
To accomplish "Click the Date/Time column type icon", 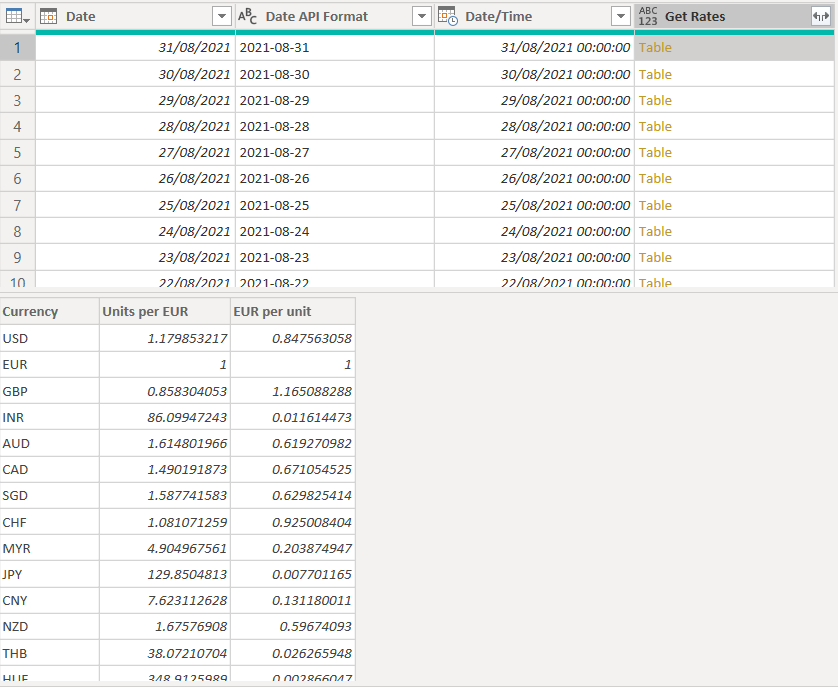I will coord(447,17).
